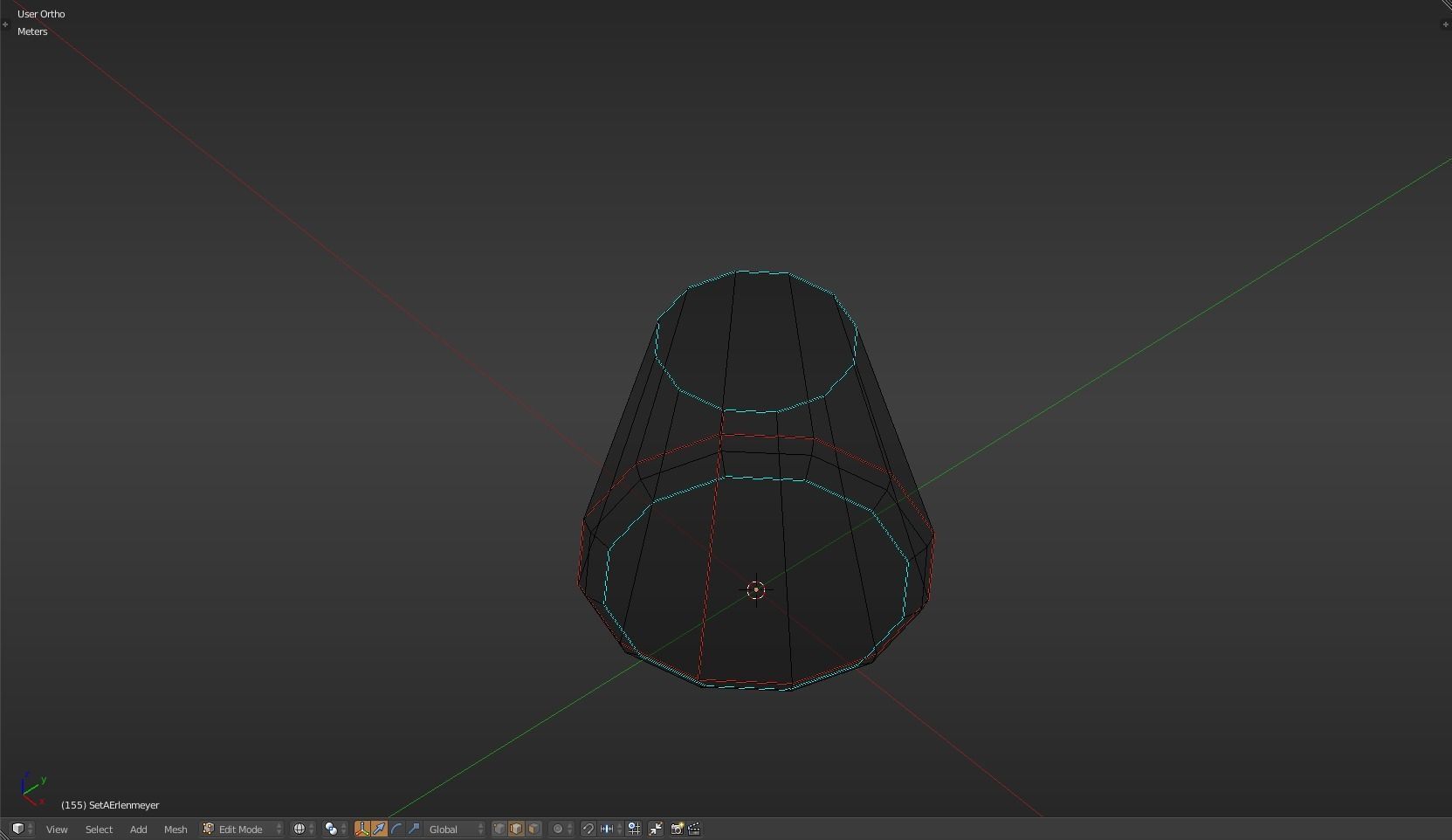The image size is (1452, 840).
Task: Open the Add menu
Action: coord(138,830)
